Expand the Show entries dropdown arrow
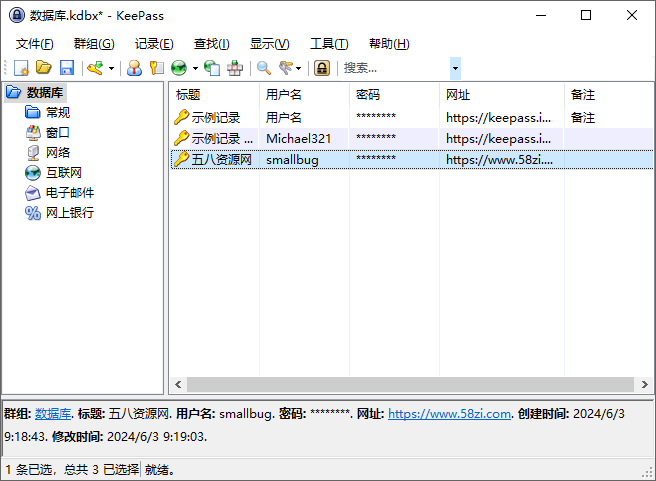This screenshot has width=656, height=481. tap(298, 68)
